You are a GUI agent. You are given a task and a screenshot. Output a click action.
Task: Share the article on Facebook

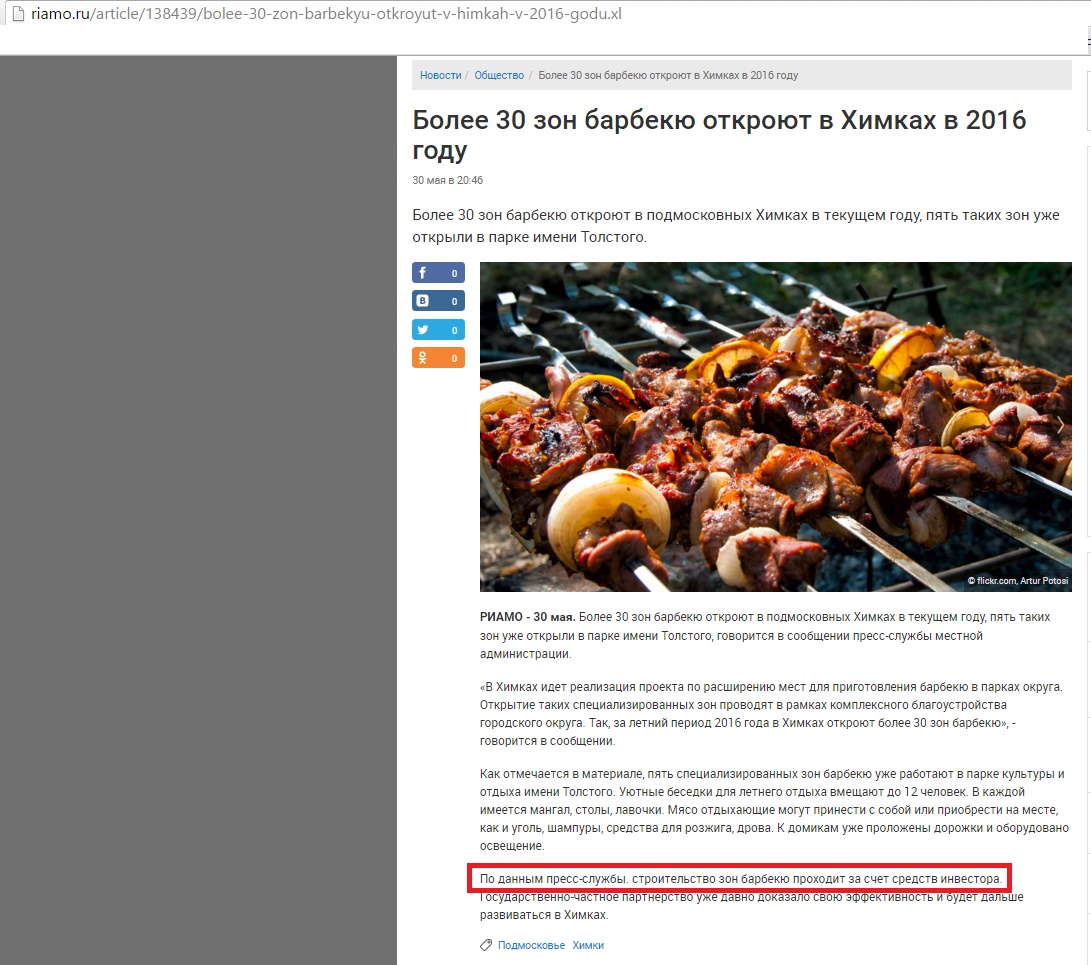438,273
